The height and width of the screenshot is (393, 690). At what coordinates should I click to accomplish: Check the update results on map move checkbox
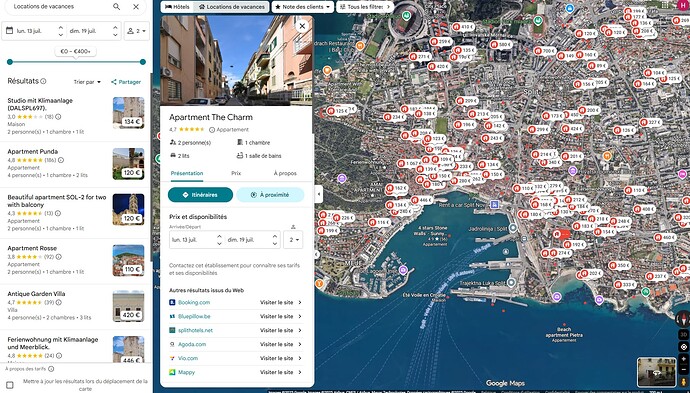tap(10, 385)
